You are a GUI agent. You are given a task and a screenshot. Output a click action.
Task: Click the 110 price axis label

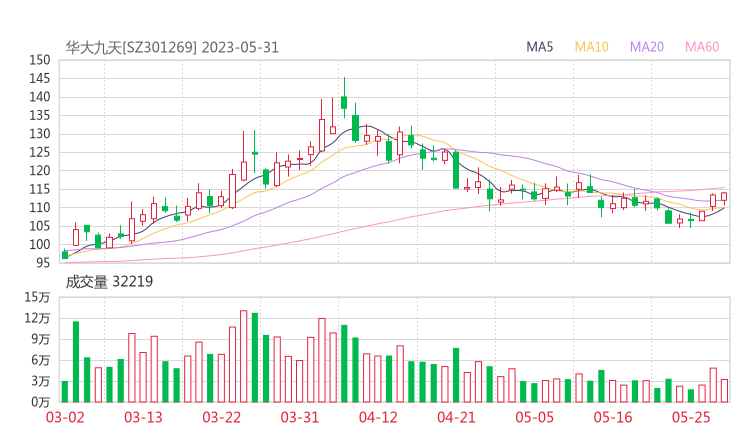click(x=40, y=207)
